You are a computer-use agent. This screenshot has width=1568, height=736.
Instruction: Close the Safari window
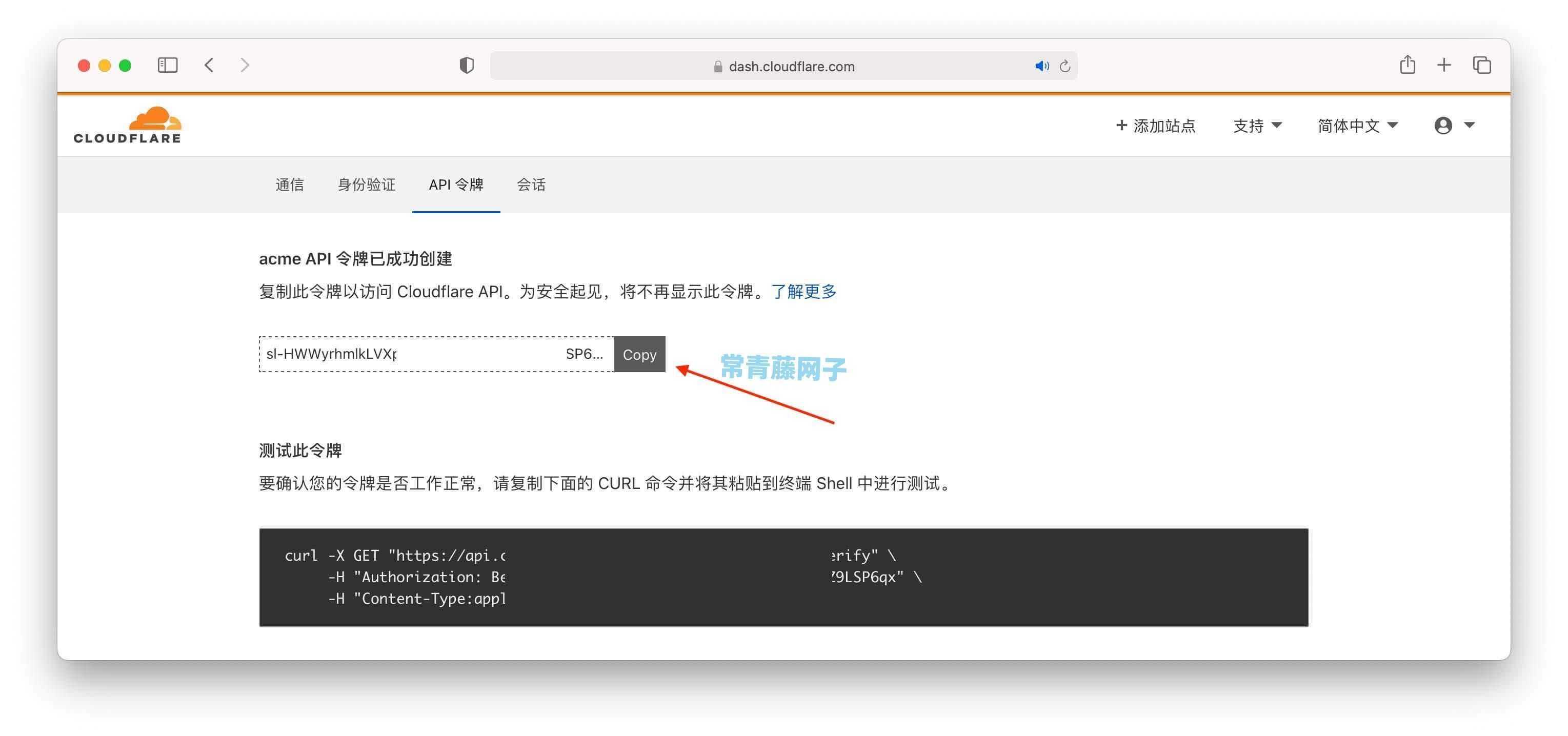[x=84, y=65]
